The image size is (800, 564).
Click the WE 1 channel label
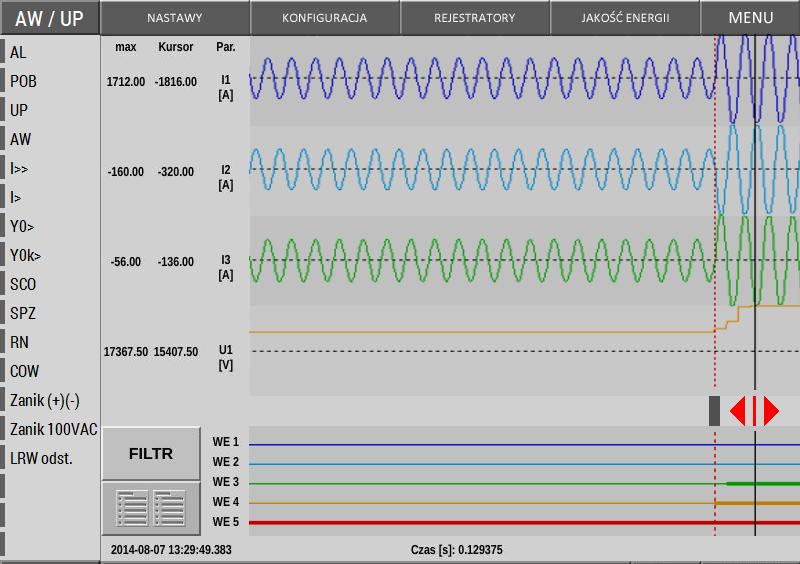pos(226,442)
